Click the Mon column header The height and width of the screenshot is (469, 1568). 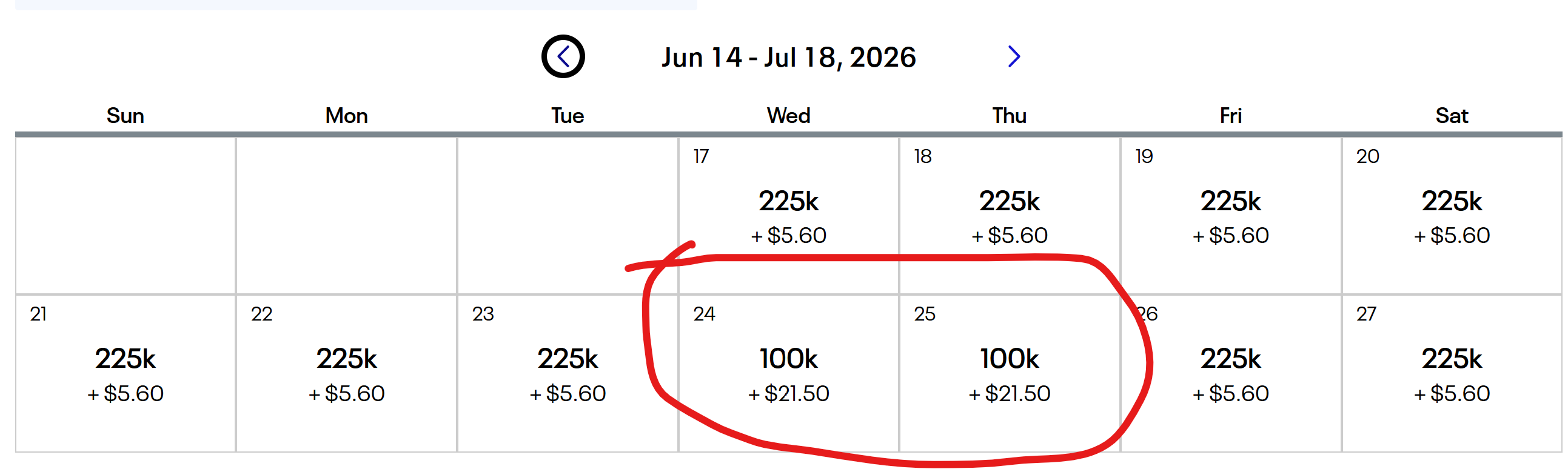pos(346,116)
